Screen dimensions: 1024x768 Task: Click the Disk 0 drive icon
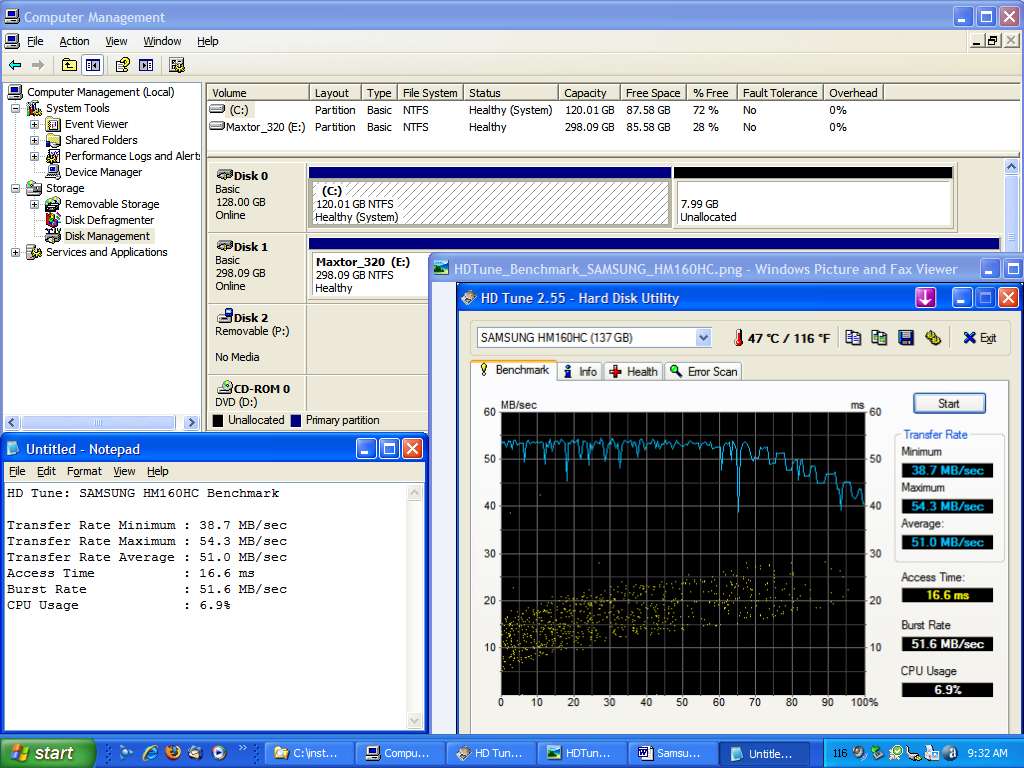pyautogui.click(x=225, y=174)
